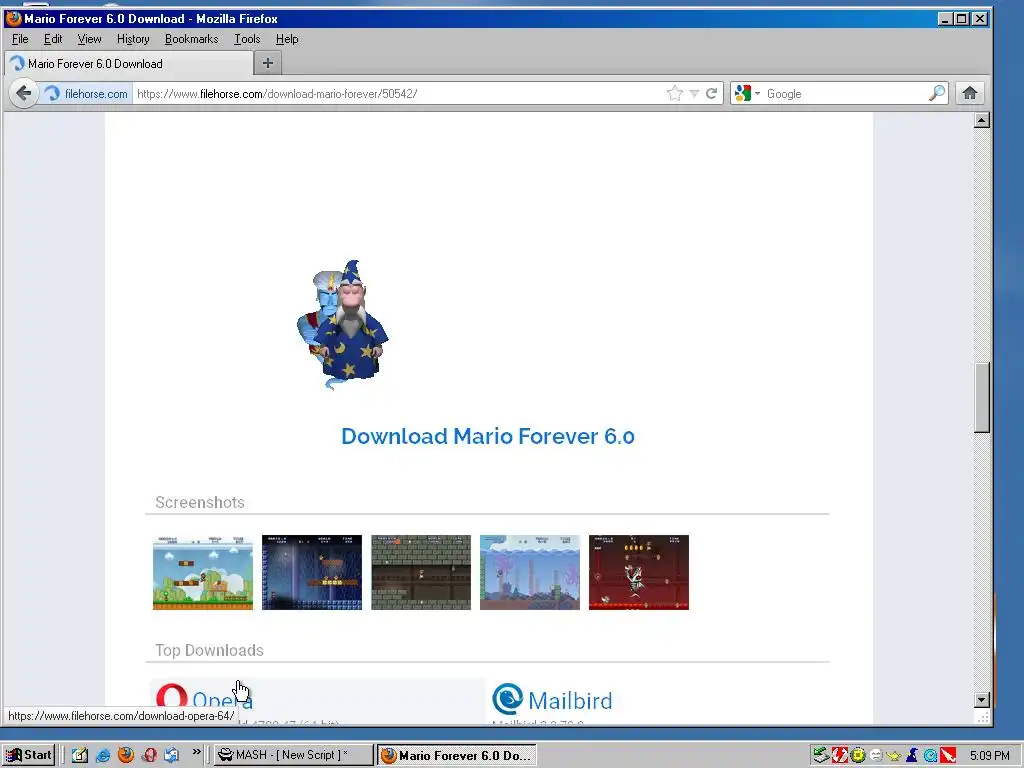Click the Firefox icon in the title bar
The image size is (1024, 768).
14,18
